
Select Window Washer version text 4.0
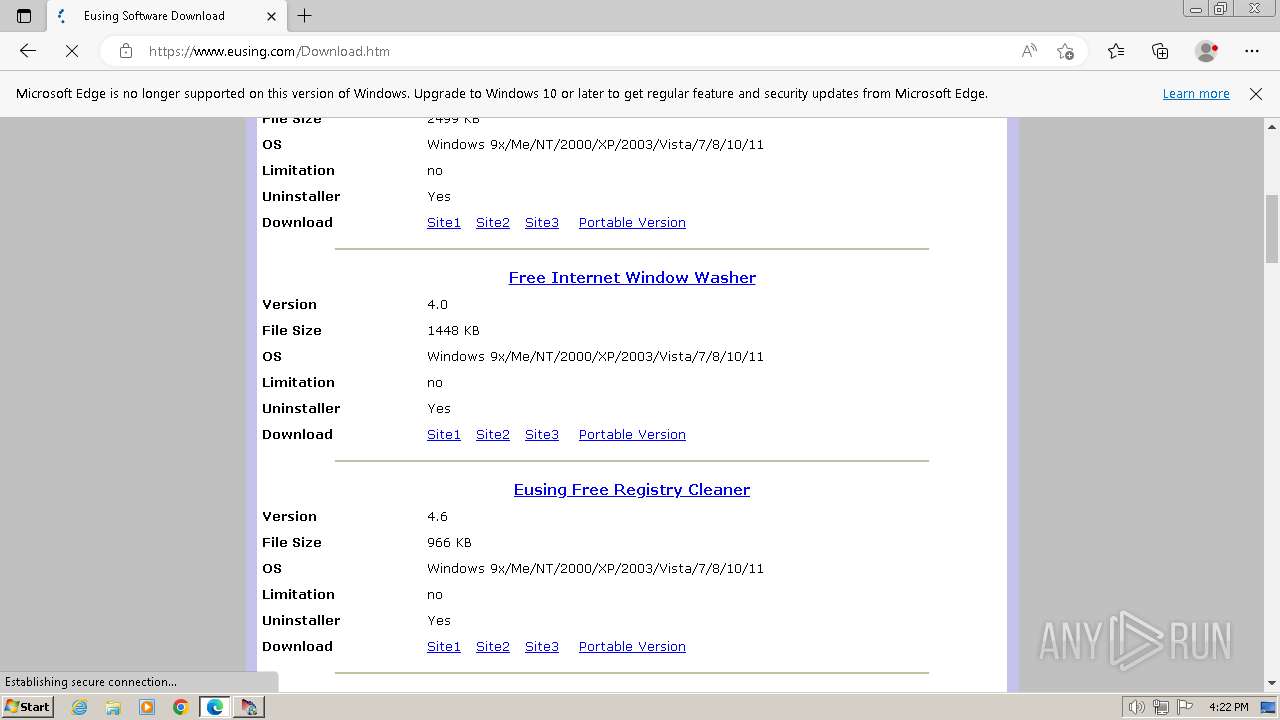pyautogui.click(x=437, y=305)
